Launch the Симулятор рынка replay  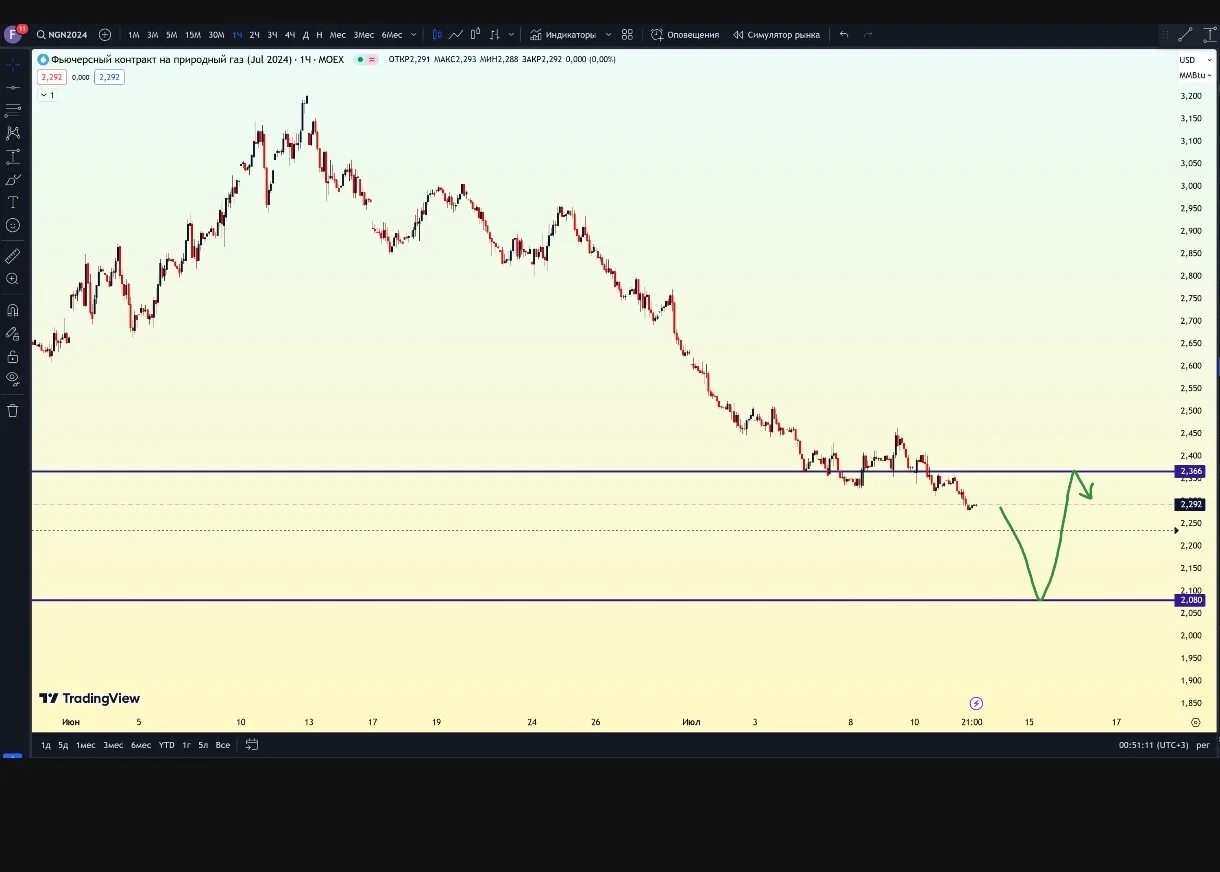tap(776, 35)
